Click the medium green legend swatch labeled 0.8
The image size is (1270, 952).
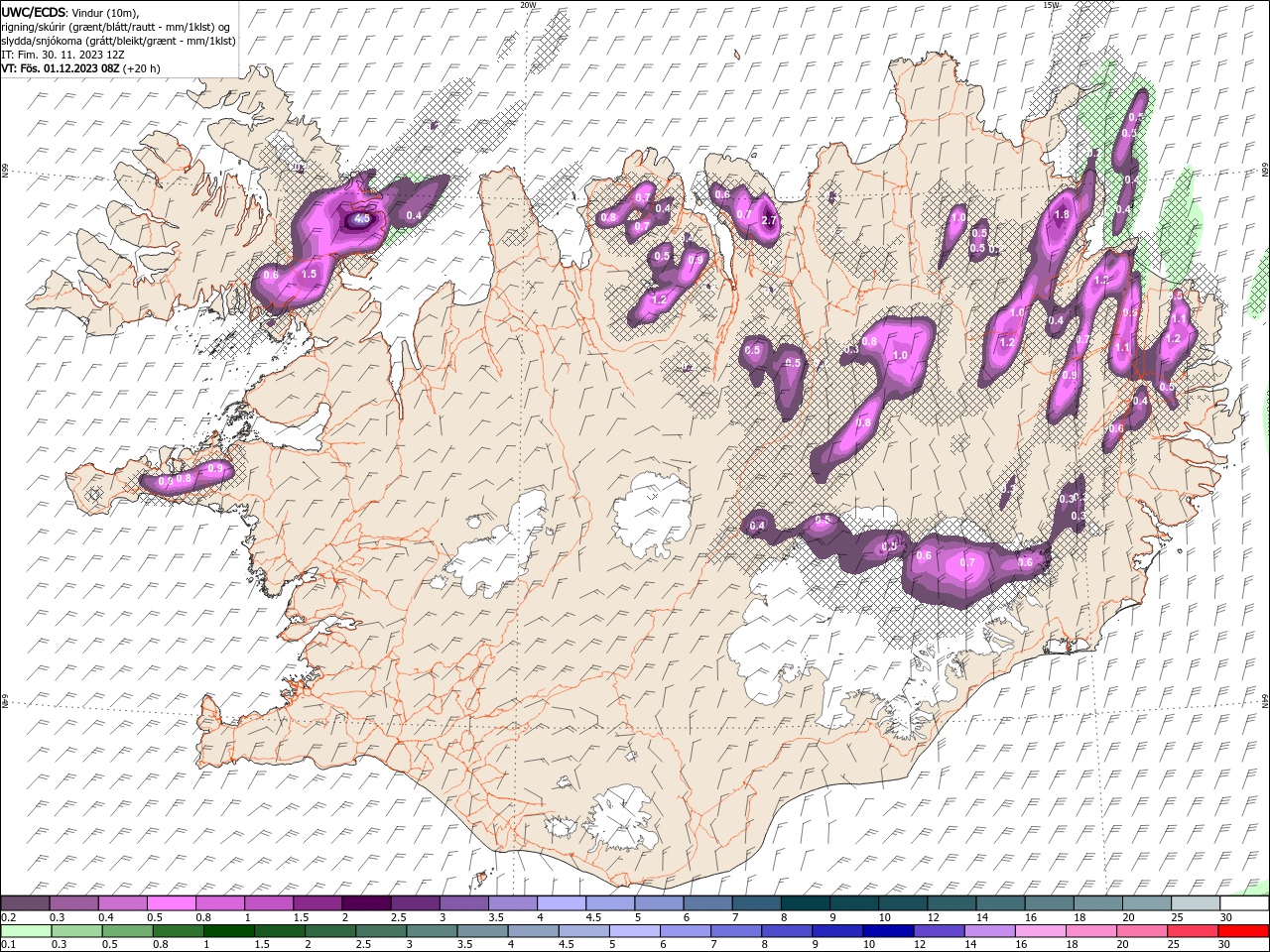[179, 931]
